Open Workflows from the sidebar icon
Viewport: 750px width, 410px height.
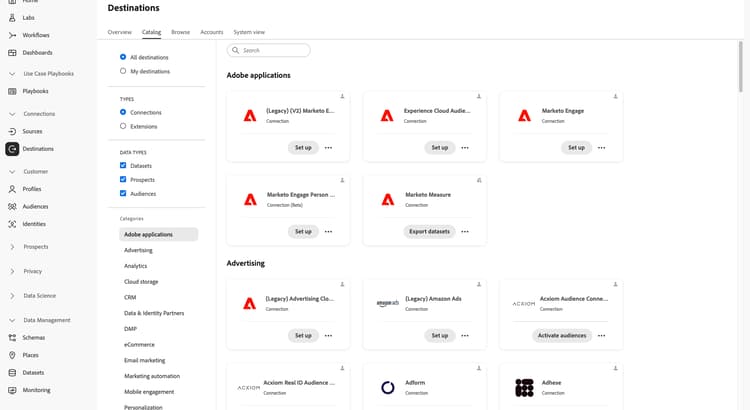[12, 35]
